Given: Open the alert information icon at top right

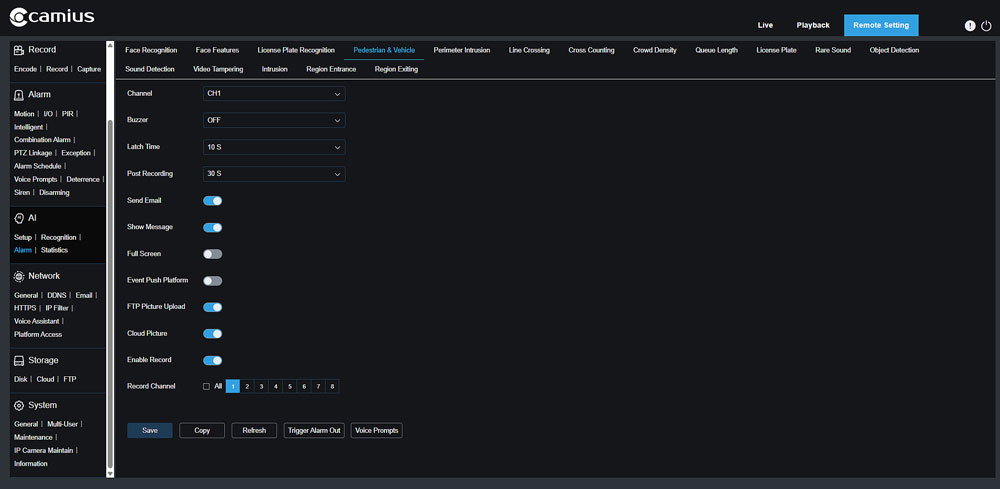Looking at the screenshot, I should pyautogui.click(x=969, y=25).
